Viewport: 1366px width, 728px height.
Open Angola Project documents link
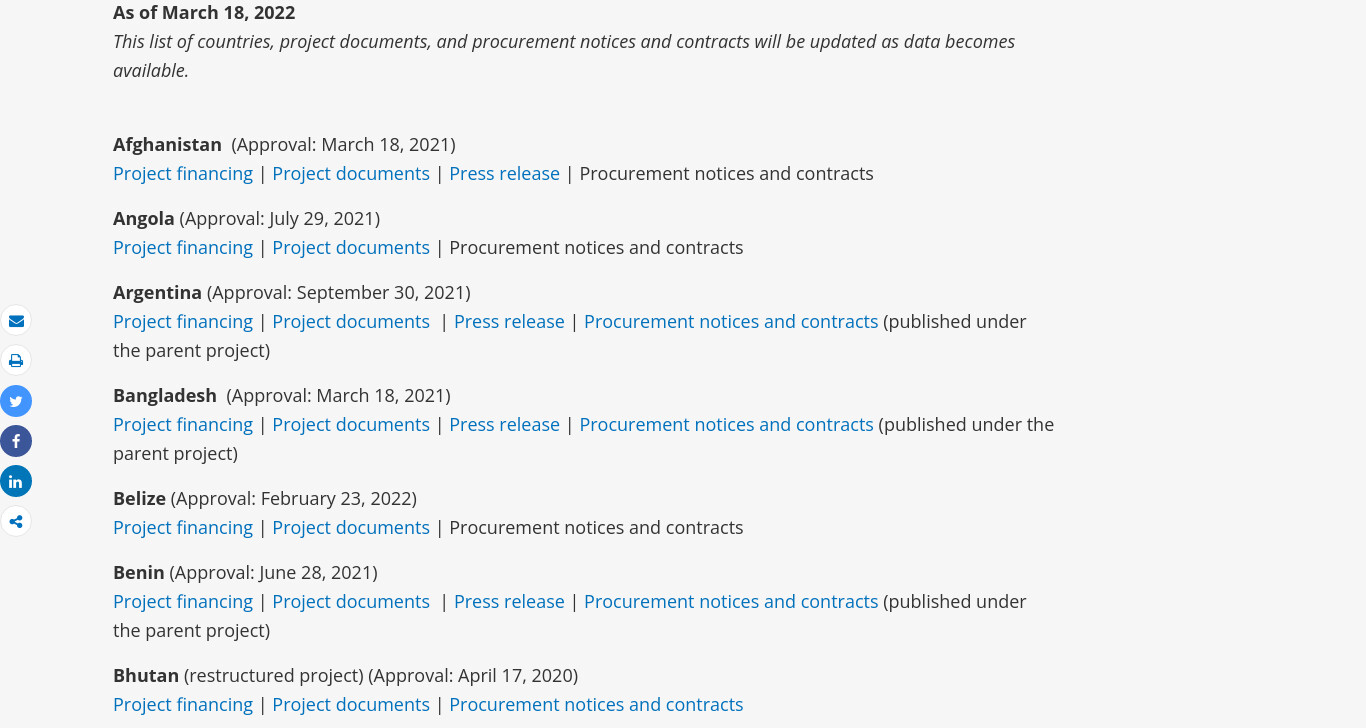(351, 247)
